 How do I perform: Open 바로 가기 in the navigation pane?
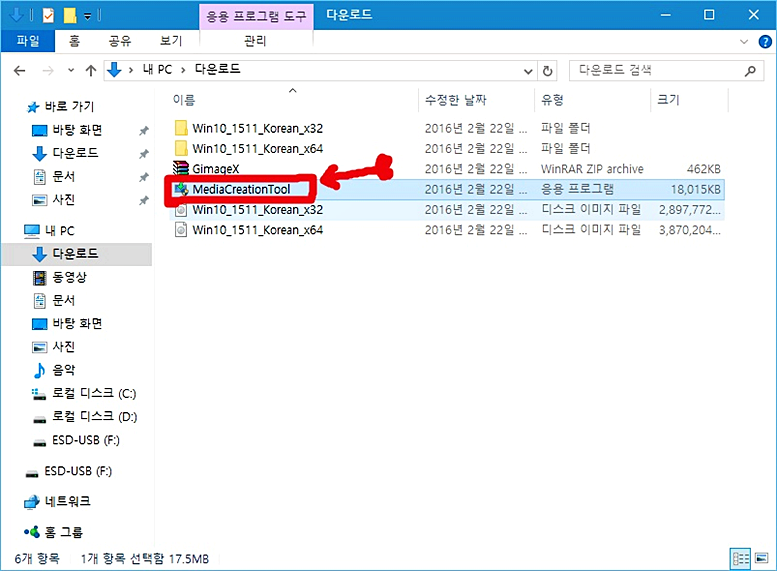(69, 107)
